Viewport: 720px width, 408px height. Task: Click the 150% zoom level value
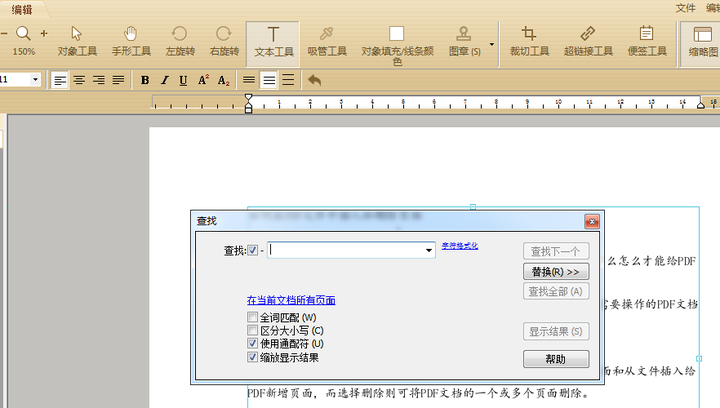click(x=24, y=51)
